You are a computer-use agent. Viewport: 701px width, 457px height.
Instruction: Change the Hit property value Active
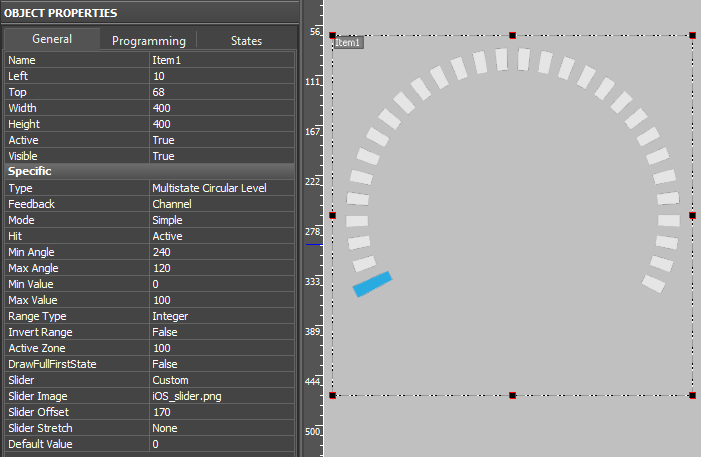[x=222, y=236]
